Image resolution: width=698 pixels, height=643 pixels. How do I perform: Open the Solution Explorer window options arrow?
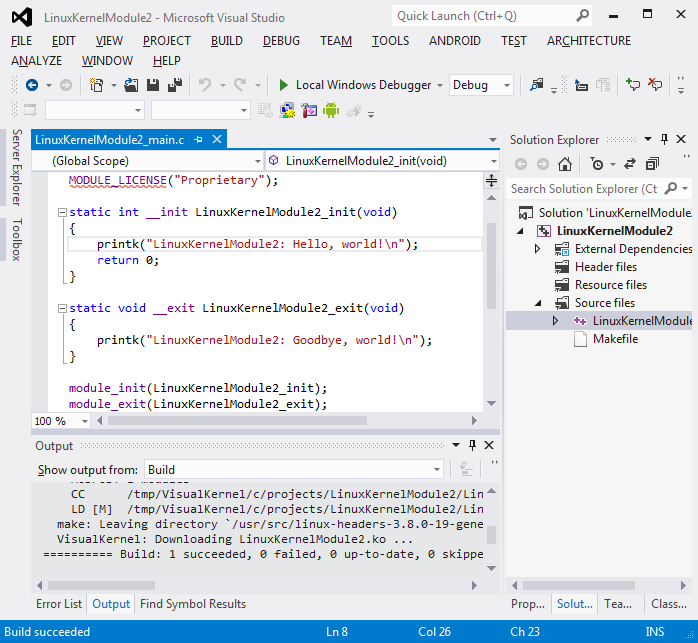(648, 139)
